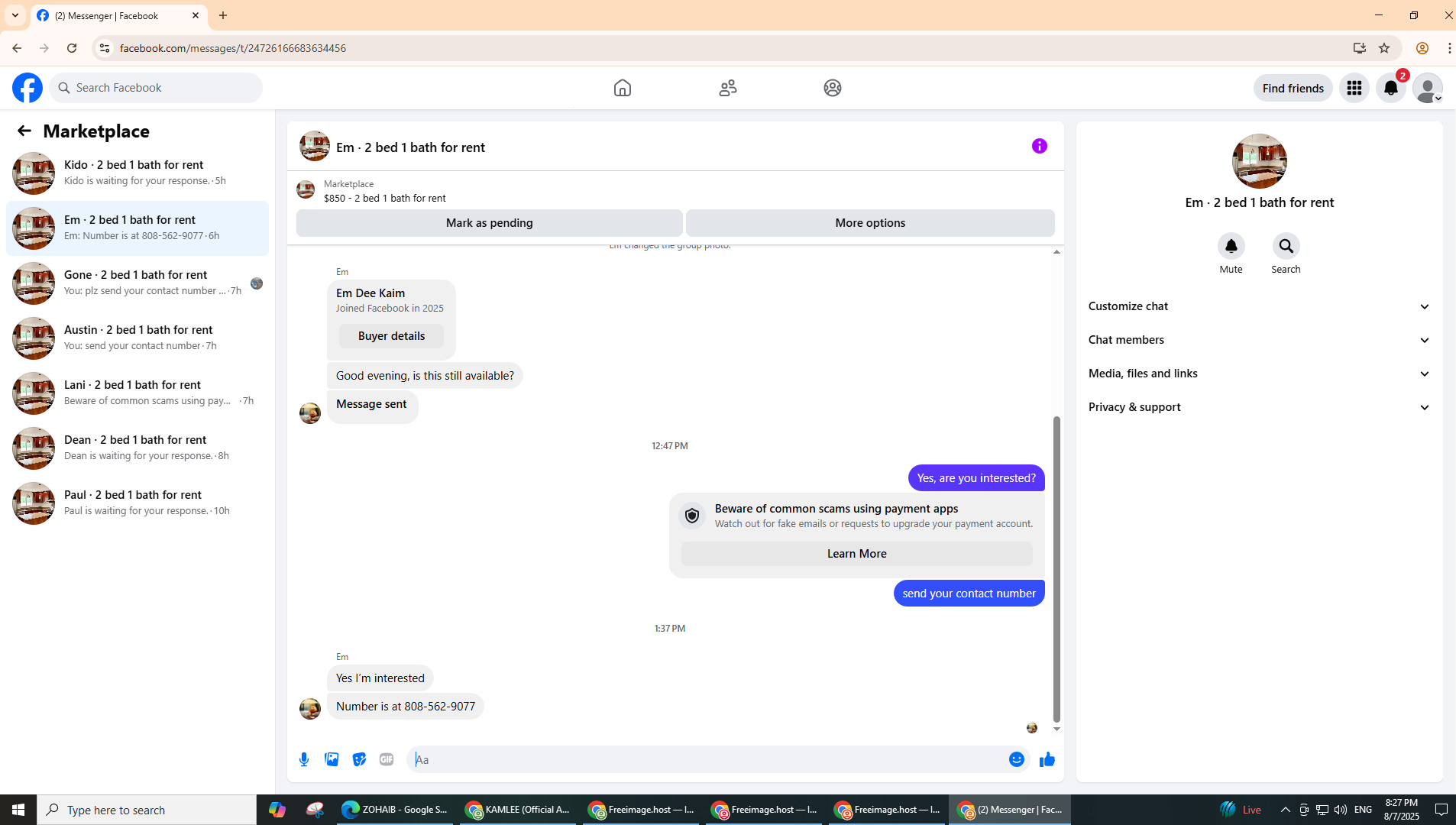This screenshot has width=1456, height=825.
Task: Click the address bar URL
Action: coord(233,48)
